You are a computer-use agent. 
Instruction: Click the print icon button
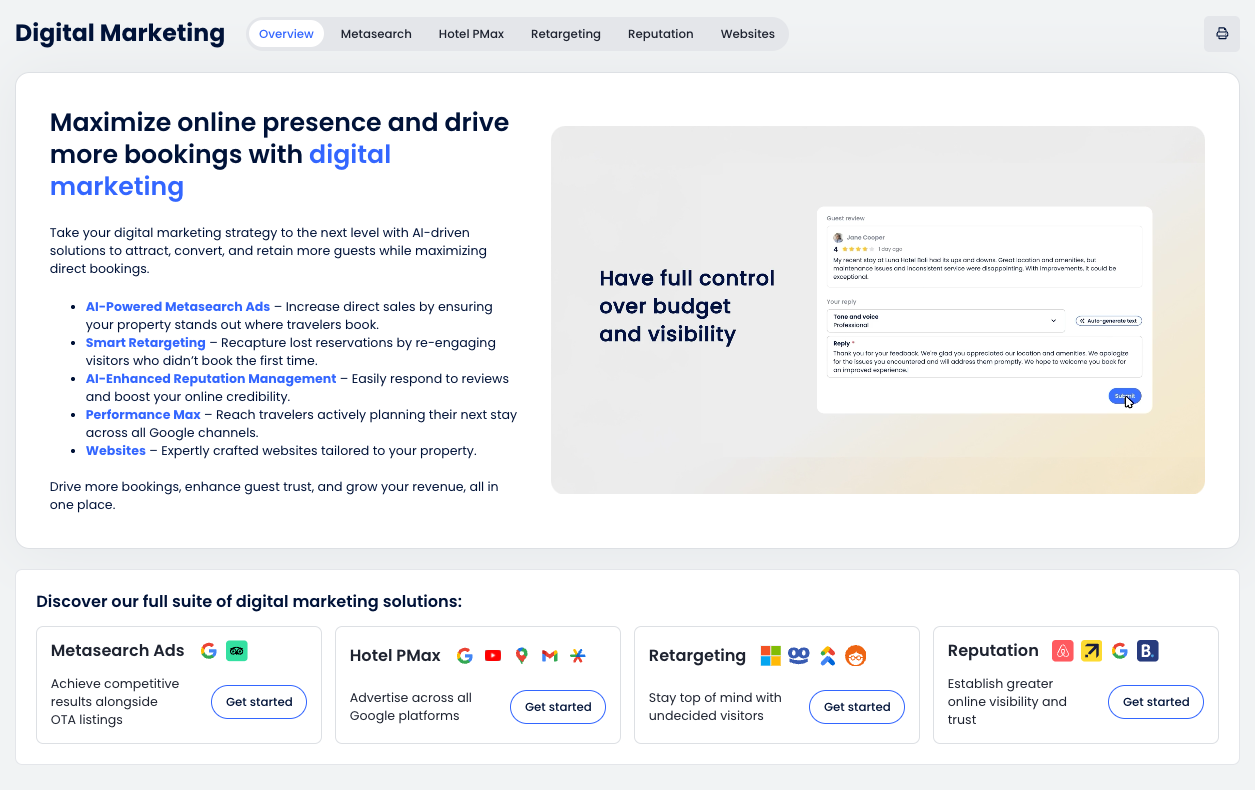(x=1221, y=34)
